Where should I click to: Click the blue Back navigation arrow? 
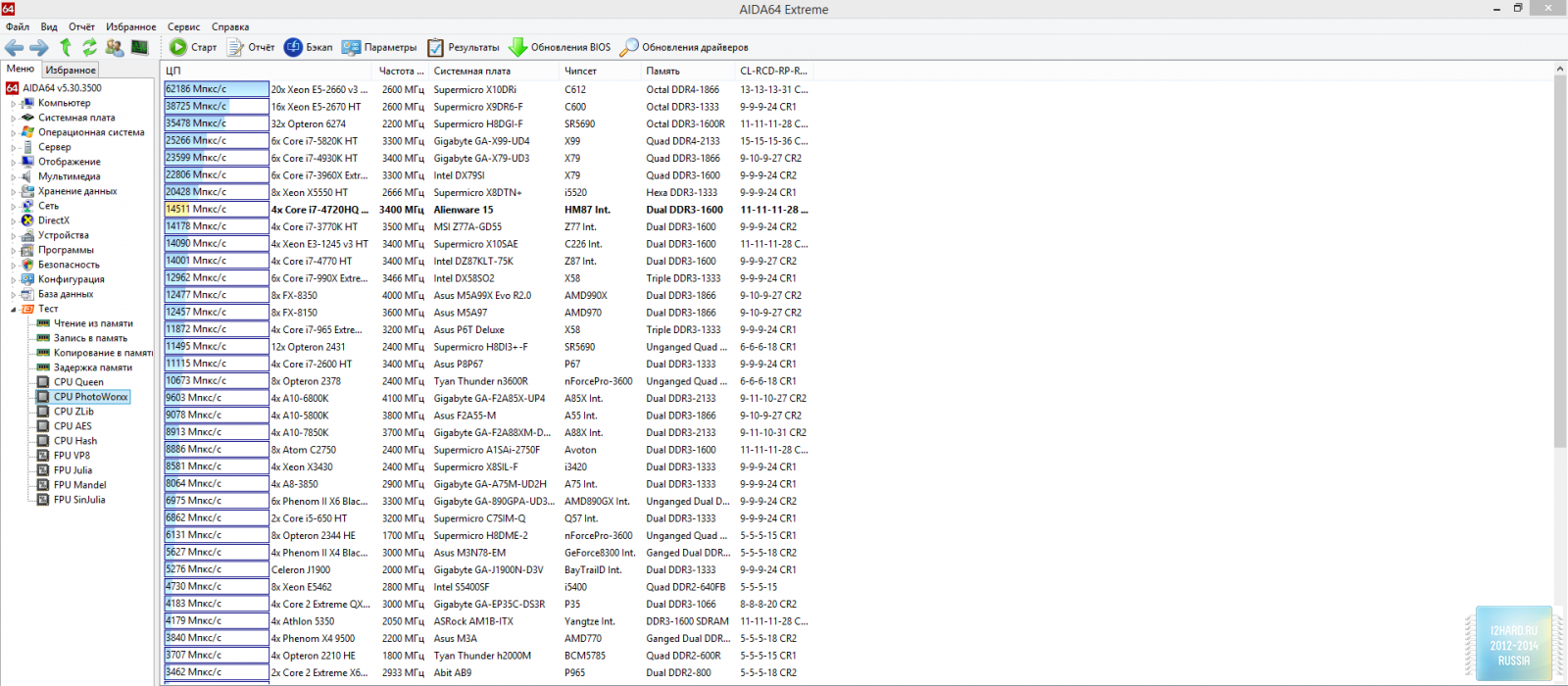[x=15, y=47]
